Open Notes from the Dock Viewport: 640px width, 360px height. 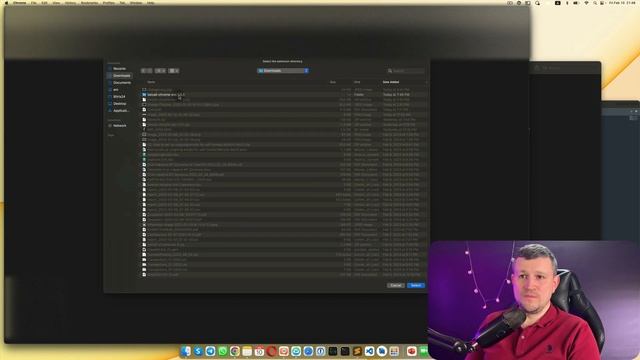[247, 351]
